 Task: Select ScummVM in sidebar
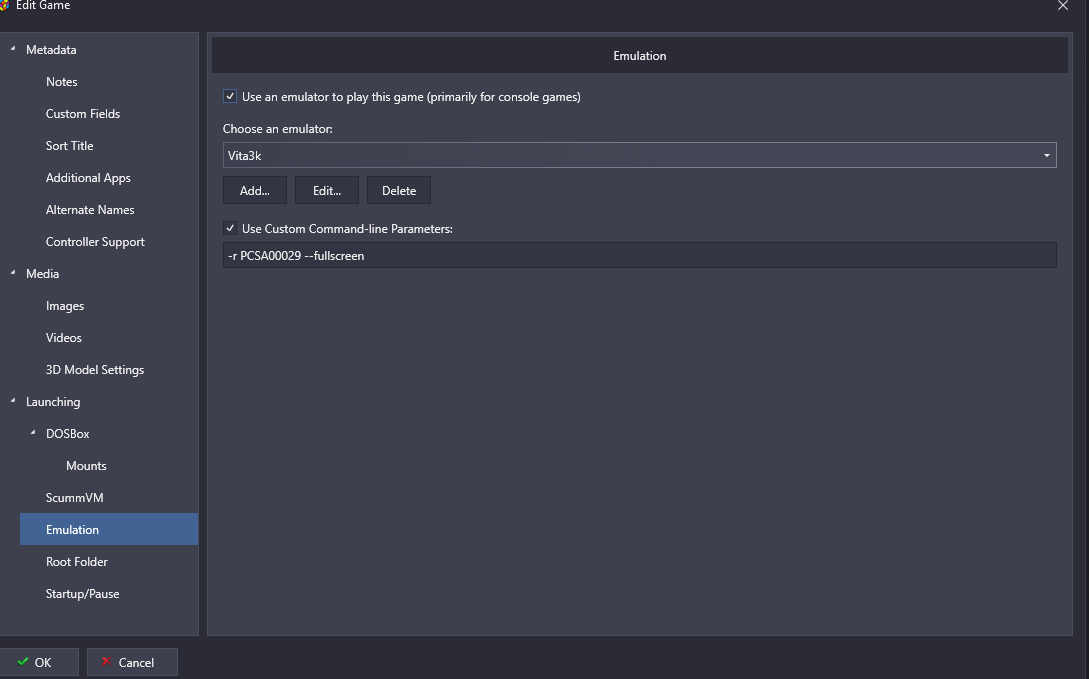tap(74, 497)
